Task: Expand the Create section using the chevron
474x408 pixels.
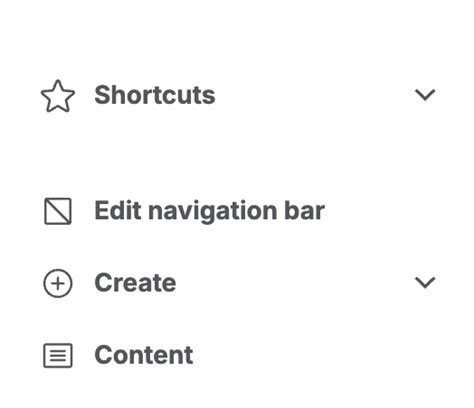Action: coord(425,283)
